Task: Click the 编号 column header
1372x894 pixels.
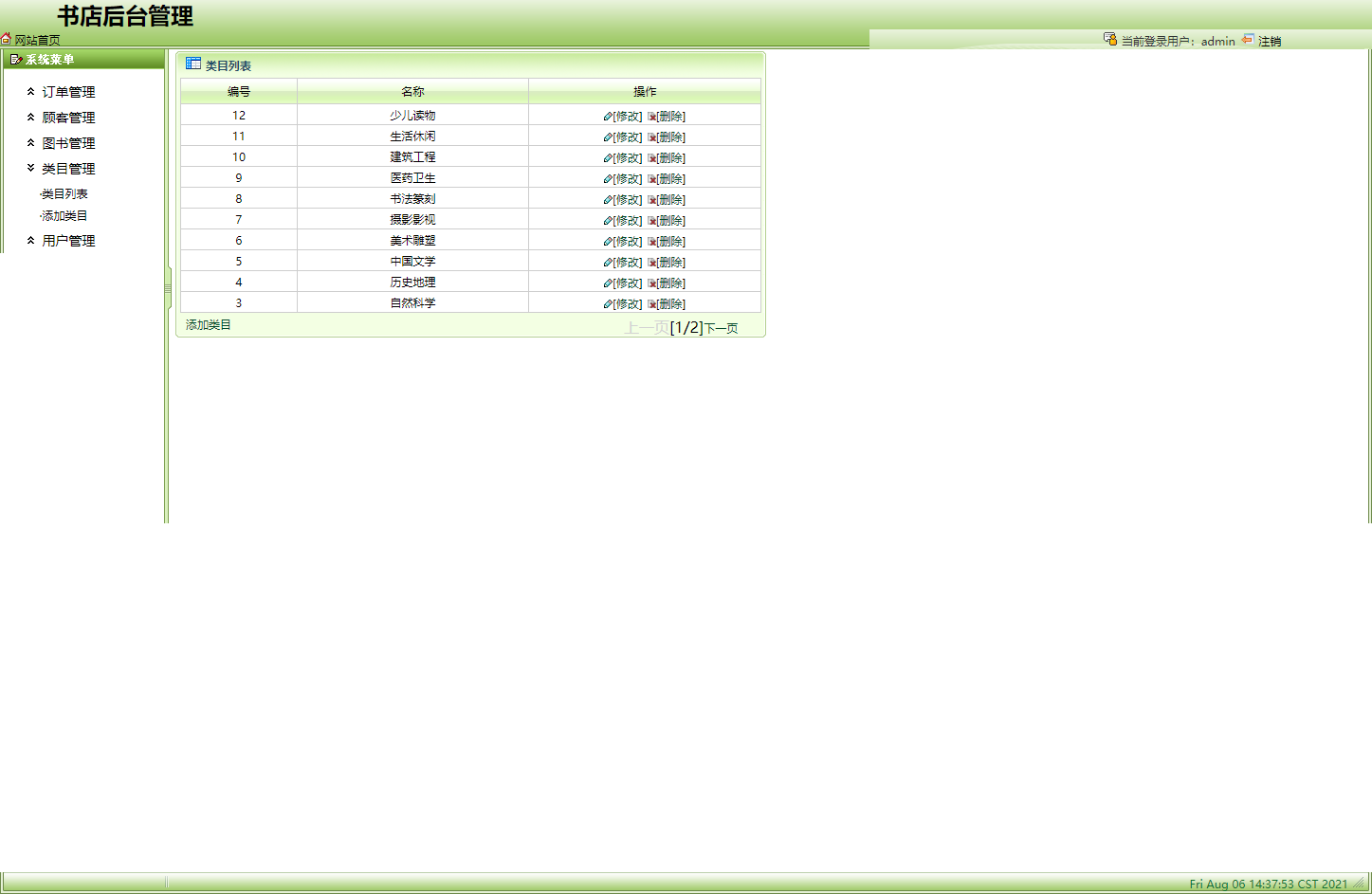Action: pos(239,92)
